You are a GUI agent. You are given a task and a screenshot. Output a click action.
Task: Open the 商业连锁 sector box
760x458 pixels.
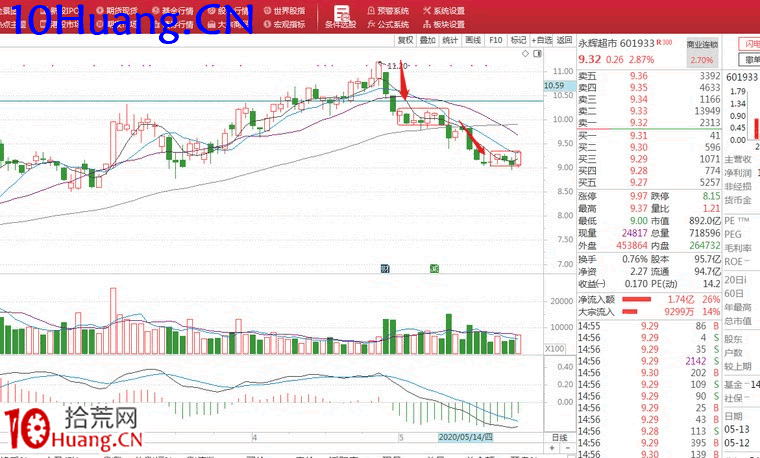[x=702, y=52]
